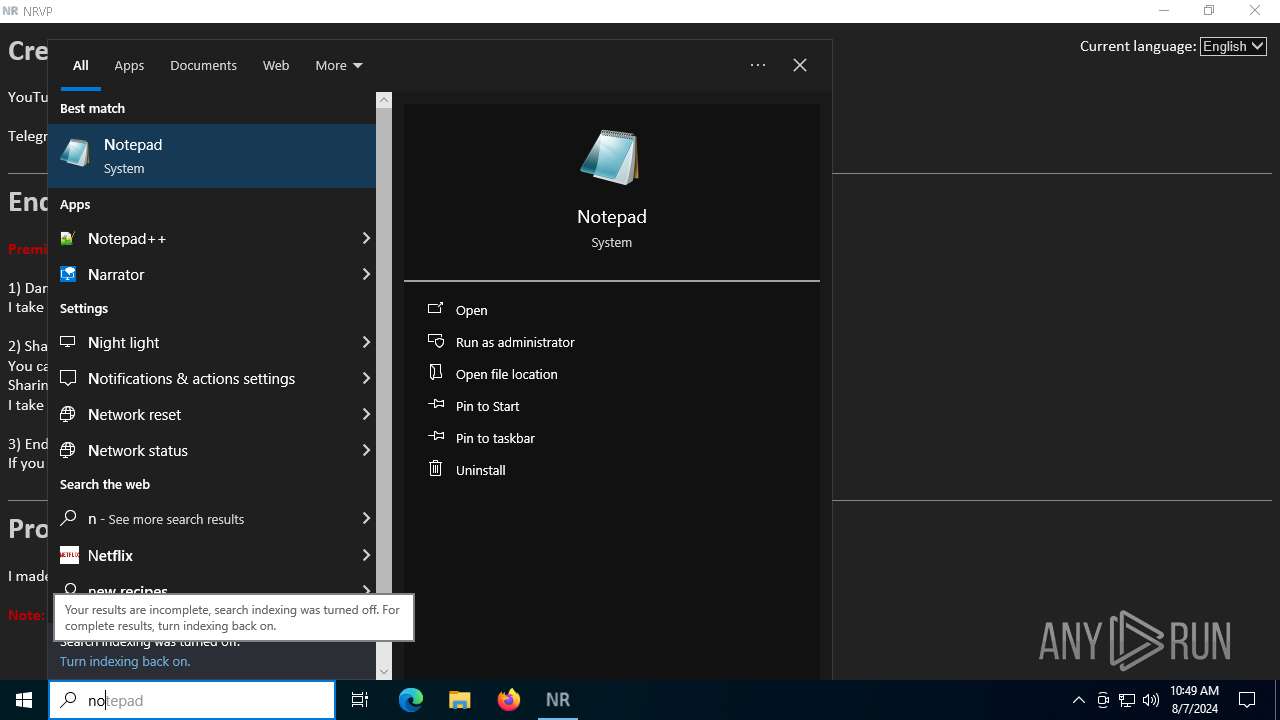Click the 'Search the web' section header
This screenshot has width=1280, height=720.
[105, 484]
